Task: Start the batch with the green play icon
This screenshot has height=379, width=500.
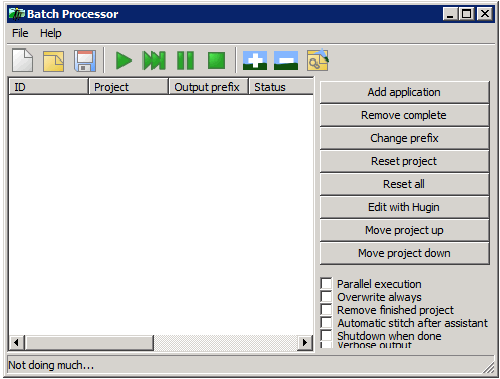Action: point(124,61)
